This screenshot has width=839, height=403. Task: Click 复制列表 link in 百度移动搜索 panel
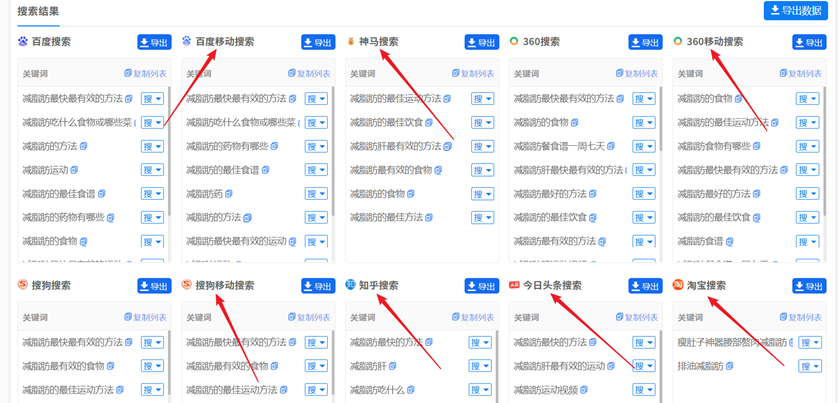[x=309, y=73]
